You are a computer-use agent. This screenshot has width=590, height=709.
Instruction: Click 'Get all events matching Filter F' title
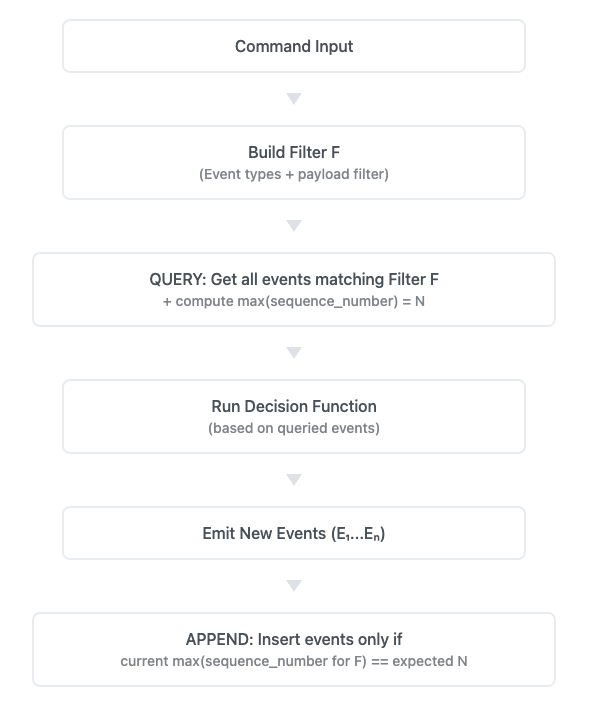(x=325, y=279)
